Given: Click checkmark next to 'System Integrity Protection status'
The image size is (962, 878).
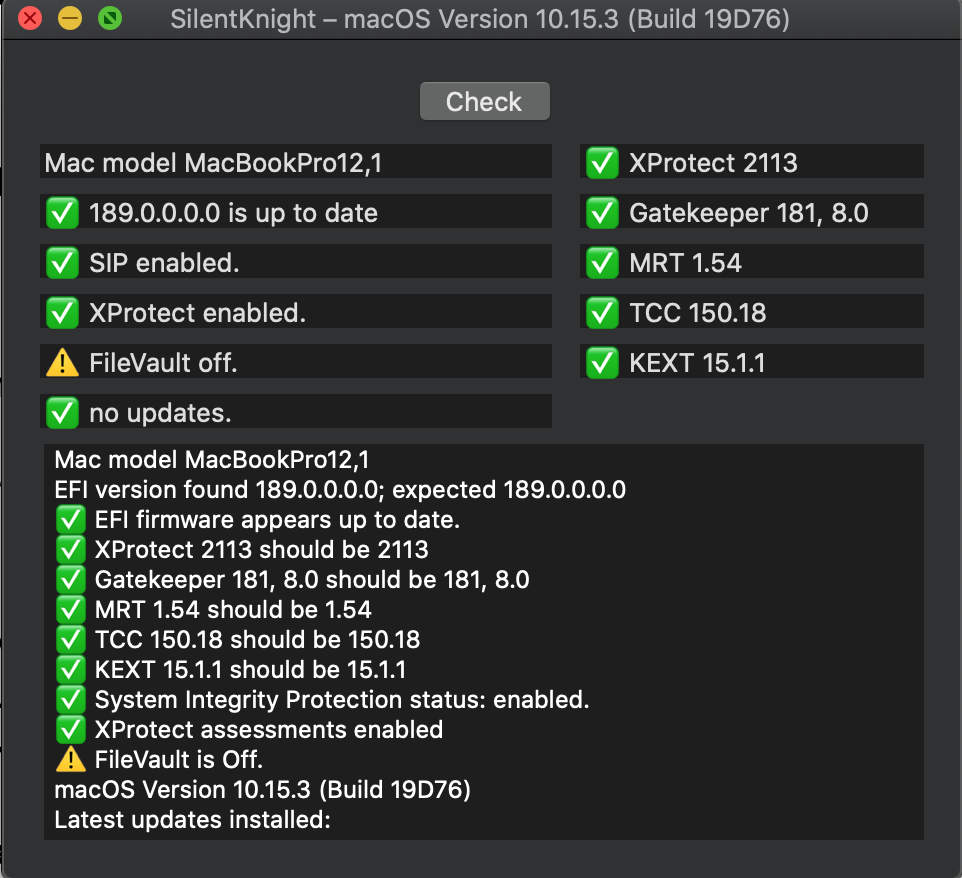Looking at the screenshot, I should click(x=71, y=699).
